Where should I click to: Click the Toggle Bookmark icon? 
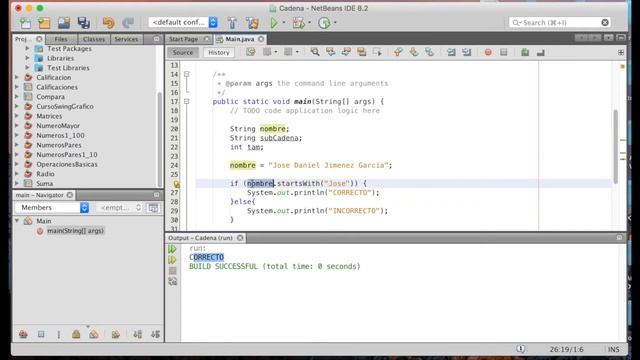[429, 52]
